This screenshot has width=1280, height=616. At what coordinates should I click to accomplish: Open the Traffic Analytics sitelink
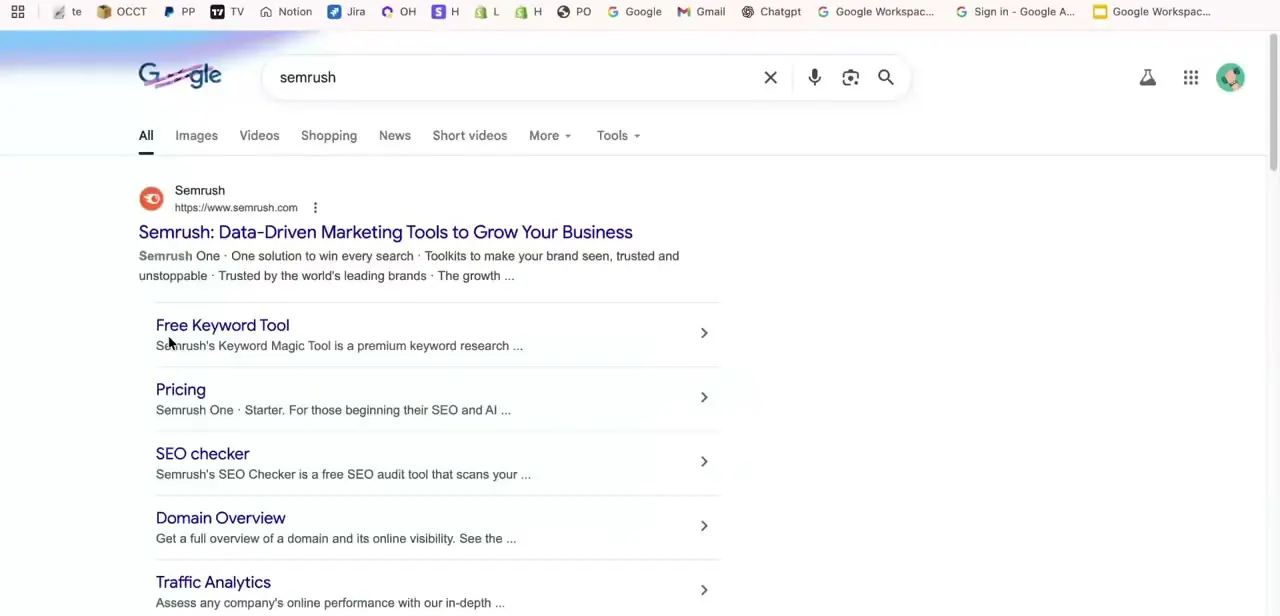click(213, 582)
